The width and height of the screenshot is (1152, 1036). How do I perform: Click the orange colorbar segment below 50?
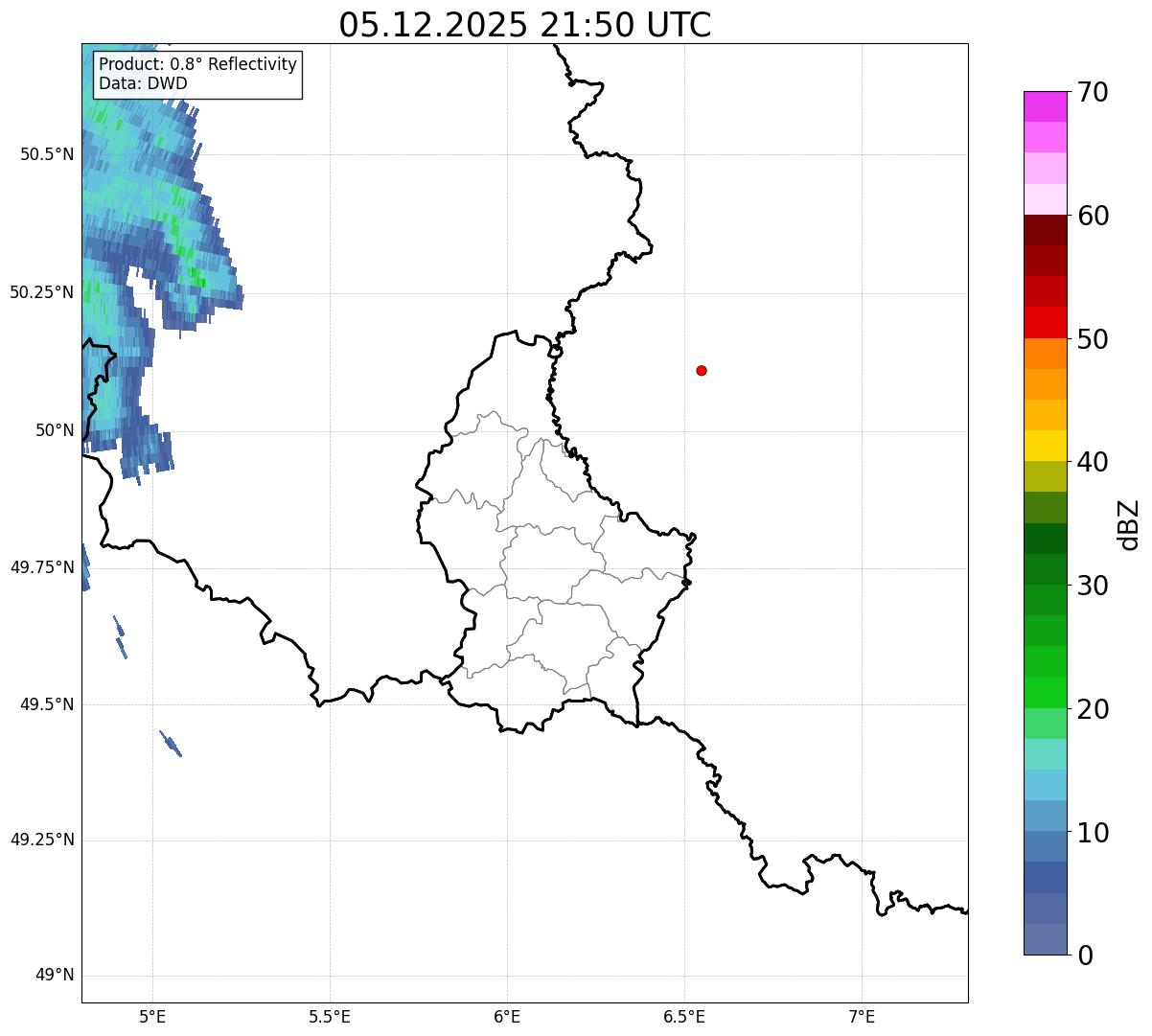1045,354
